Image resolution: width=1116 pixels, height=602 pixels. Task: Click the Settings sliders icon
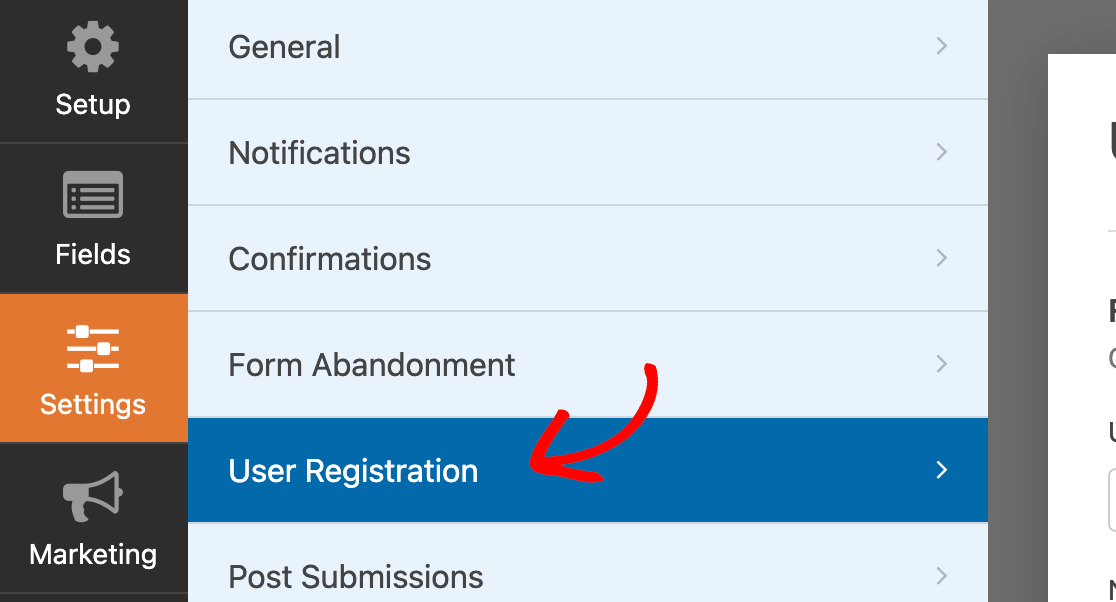(93, 347)
